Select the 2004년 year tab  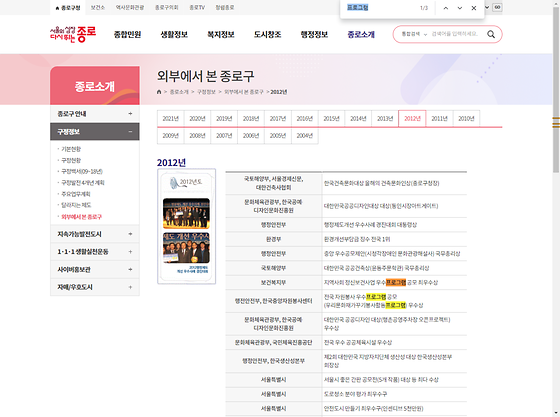[x=305, y=136]
